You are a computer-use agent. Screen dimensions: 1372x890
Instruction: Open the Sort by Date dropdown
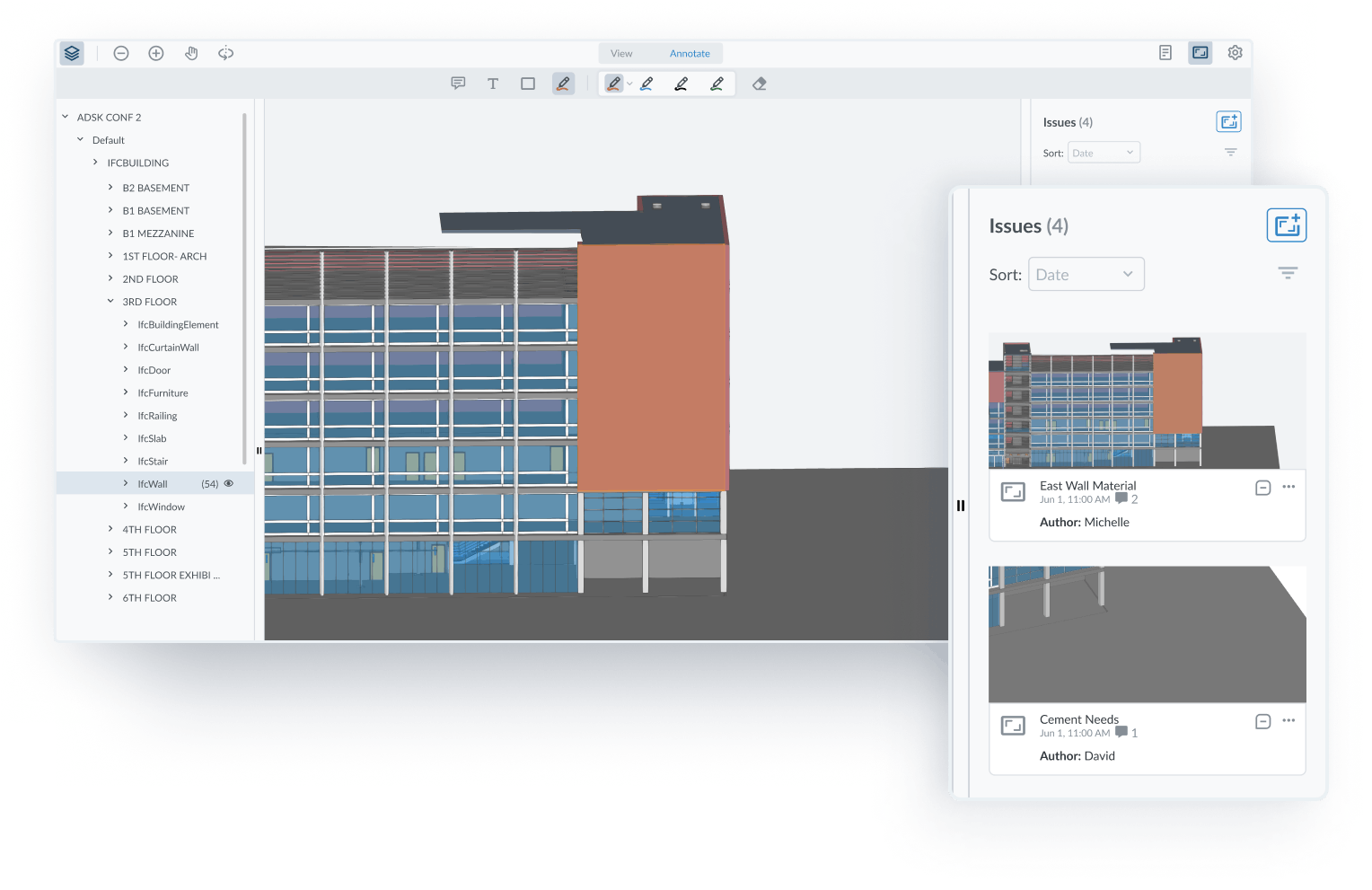pos(1086,274)
